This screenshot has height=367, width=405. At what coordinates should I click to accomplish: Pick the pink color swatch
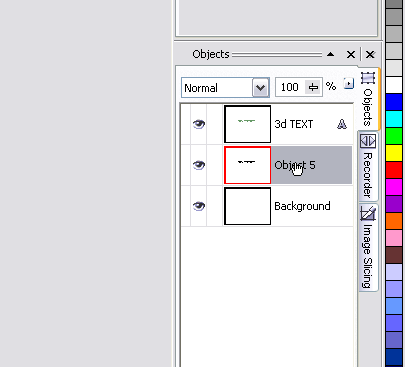tap(394, 238)
